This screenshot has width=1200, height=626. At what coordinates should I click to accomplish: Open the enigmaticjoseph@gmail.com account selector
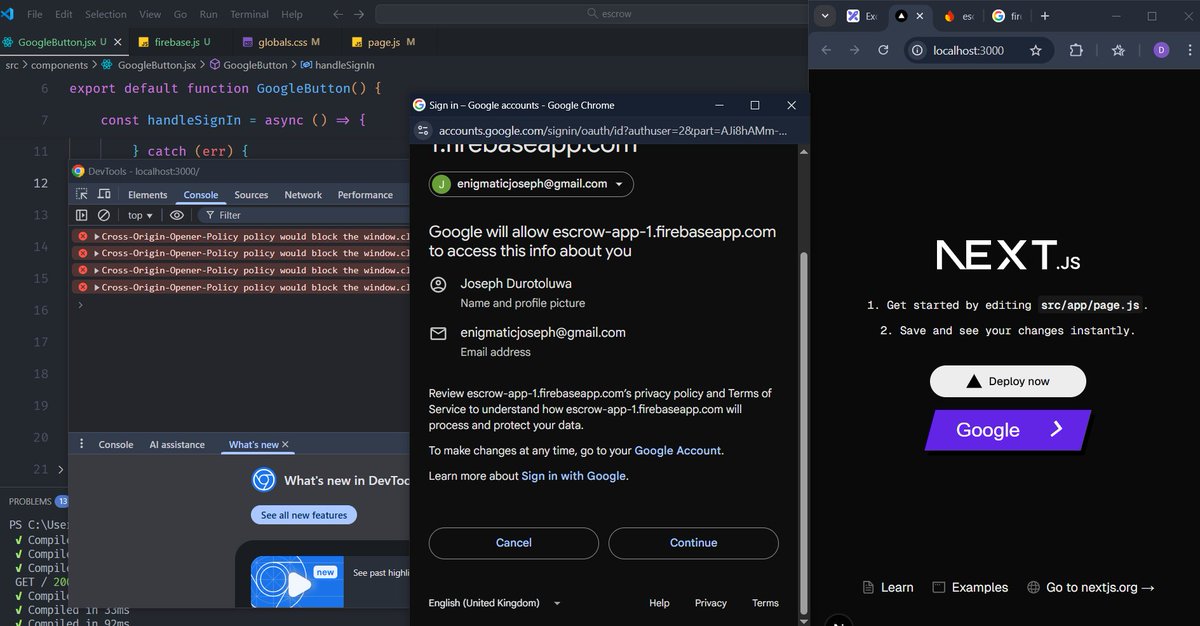click(530, 184)
